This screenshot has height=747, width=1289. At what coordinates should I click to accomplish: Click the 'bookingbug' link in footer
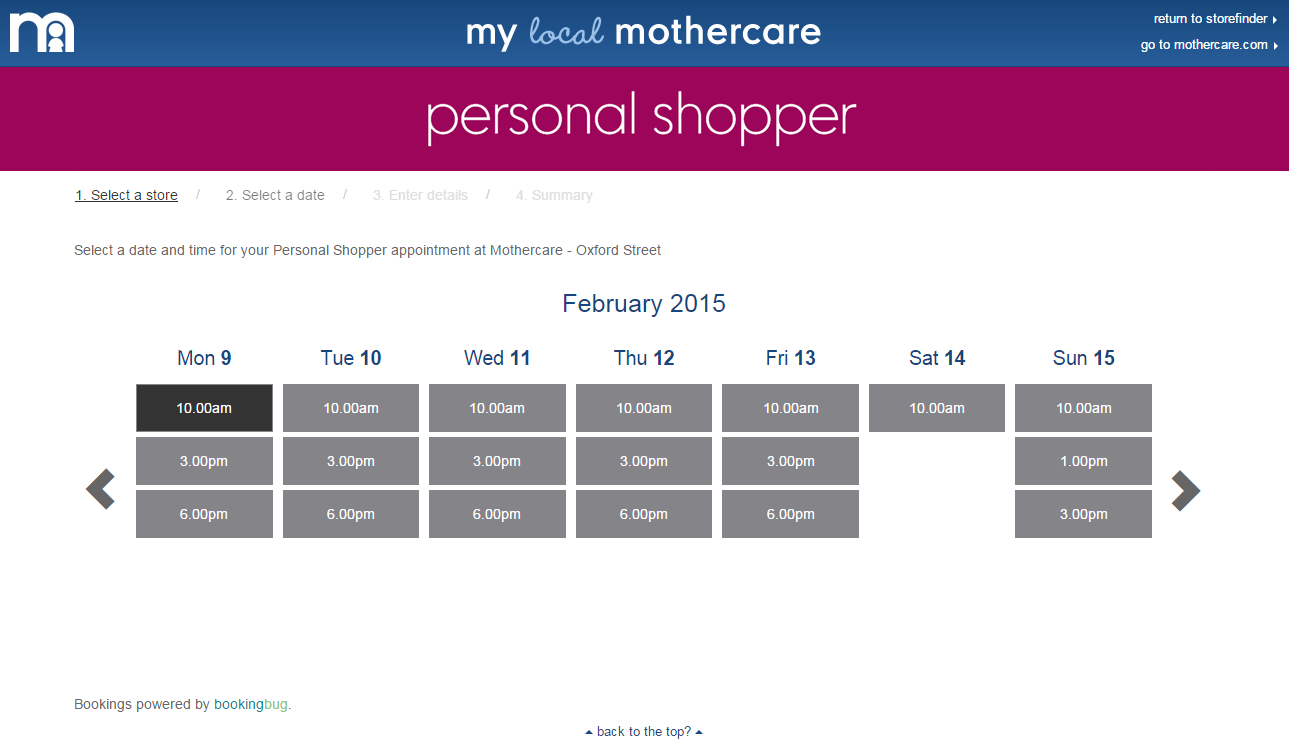click(250, 705)
